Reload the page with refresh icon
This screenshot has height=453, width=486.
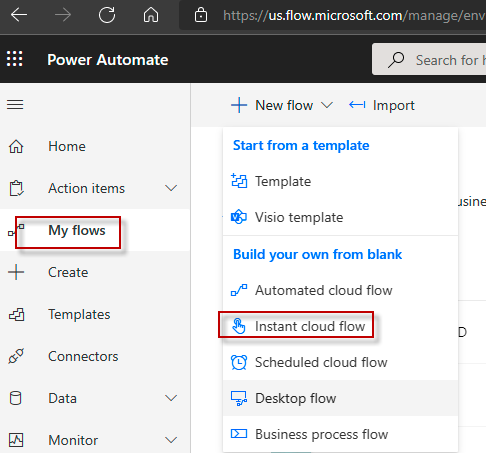107,15
